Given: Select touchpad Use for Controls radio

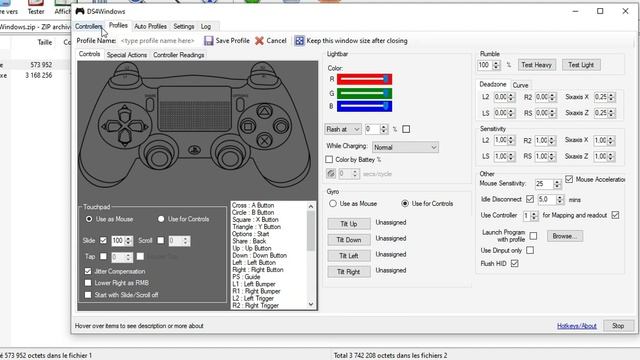Looking at the screenshot, I should pyautogui.click(x=161, y=219).
